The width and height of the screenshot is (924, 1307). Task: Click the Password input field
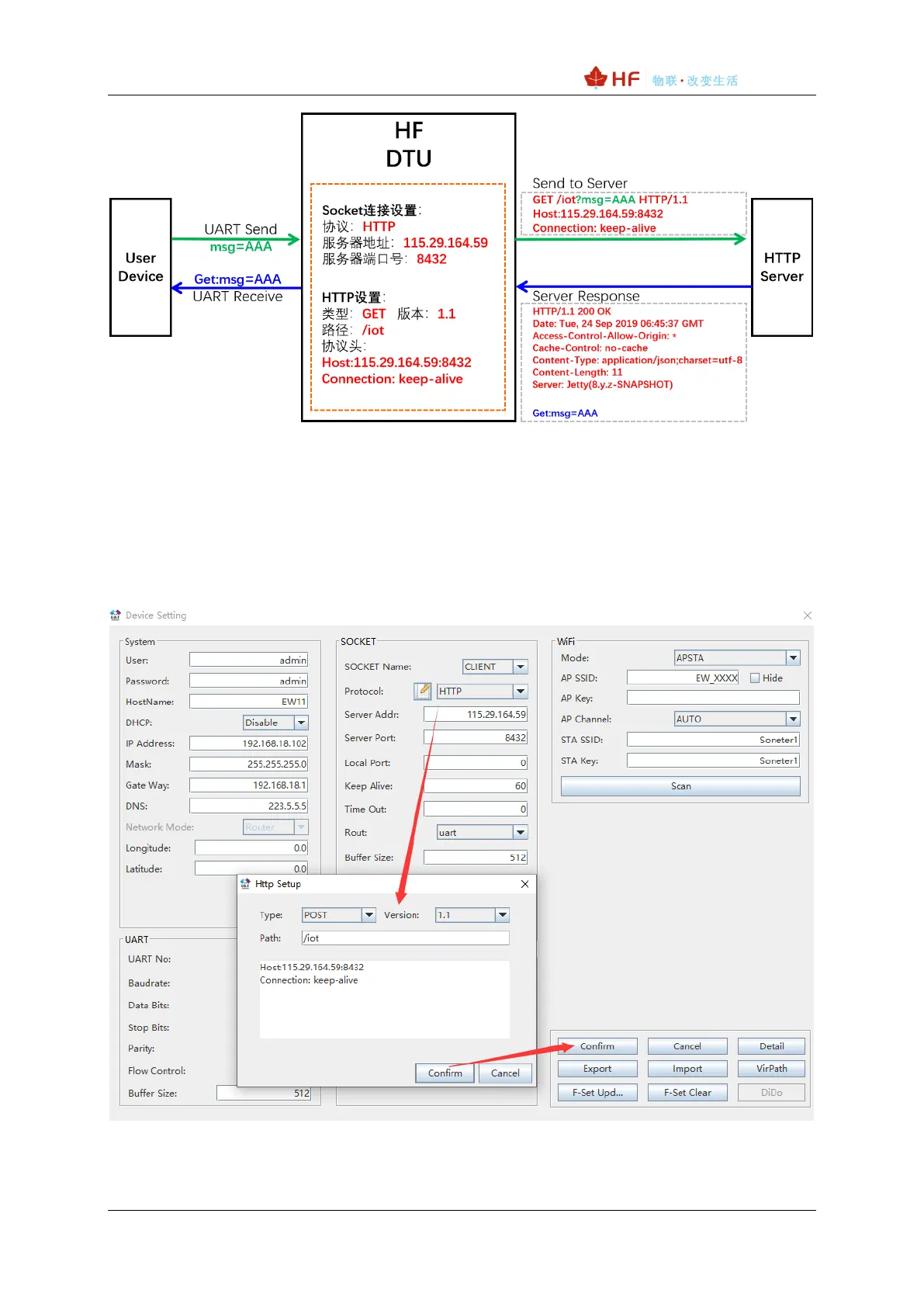point(249,681)
